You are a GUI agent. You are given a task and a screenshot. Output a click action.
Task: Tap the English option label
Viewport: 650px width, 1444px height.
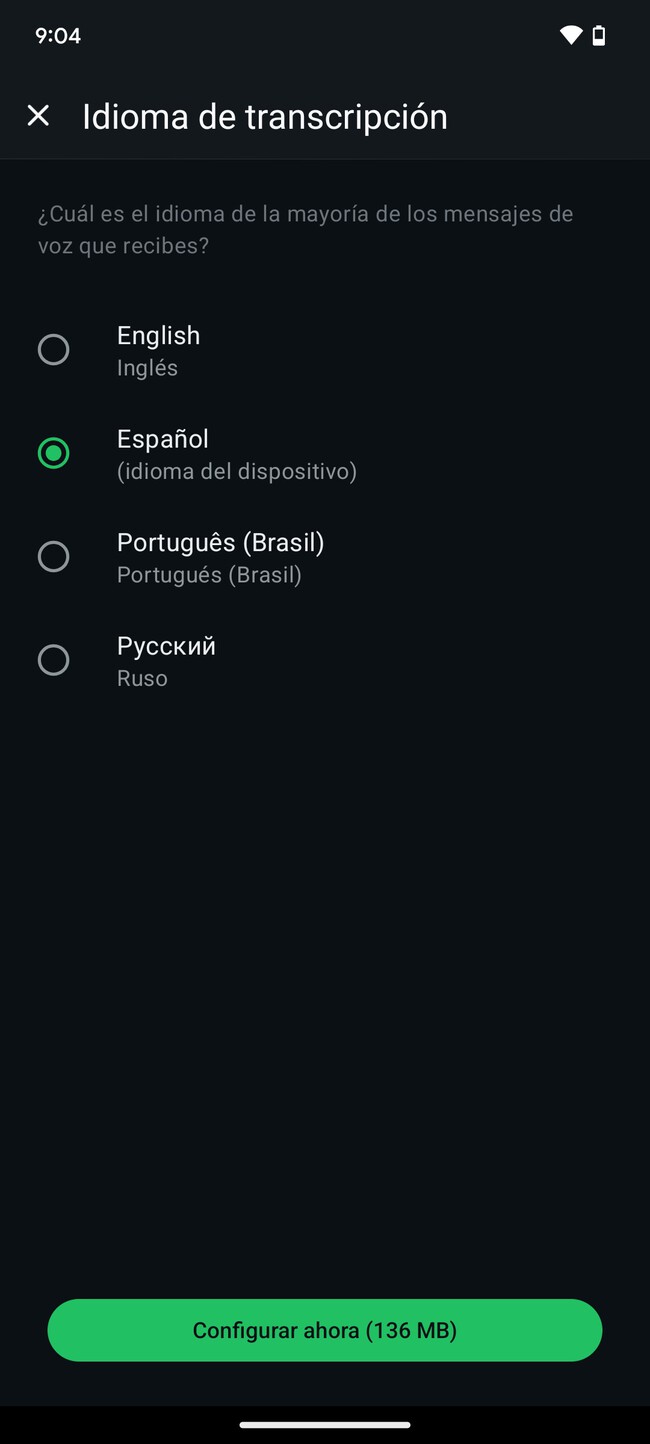click(x=158, y=335)
